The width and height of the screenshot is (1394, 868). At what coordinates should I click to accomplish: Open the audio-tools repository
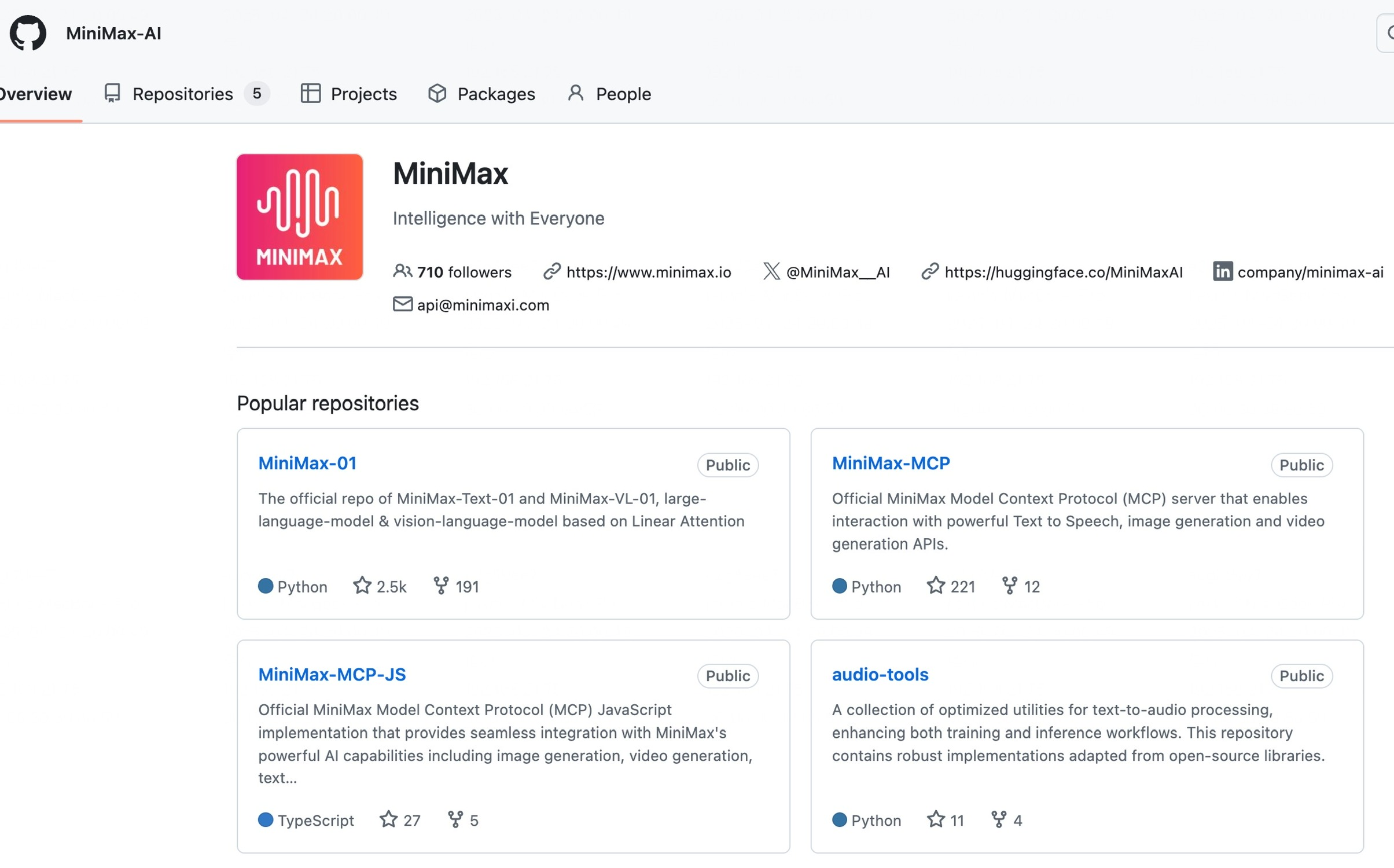(x=880, y=674)
